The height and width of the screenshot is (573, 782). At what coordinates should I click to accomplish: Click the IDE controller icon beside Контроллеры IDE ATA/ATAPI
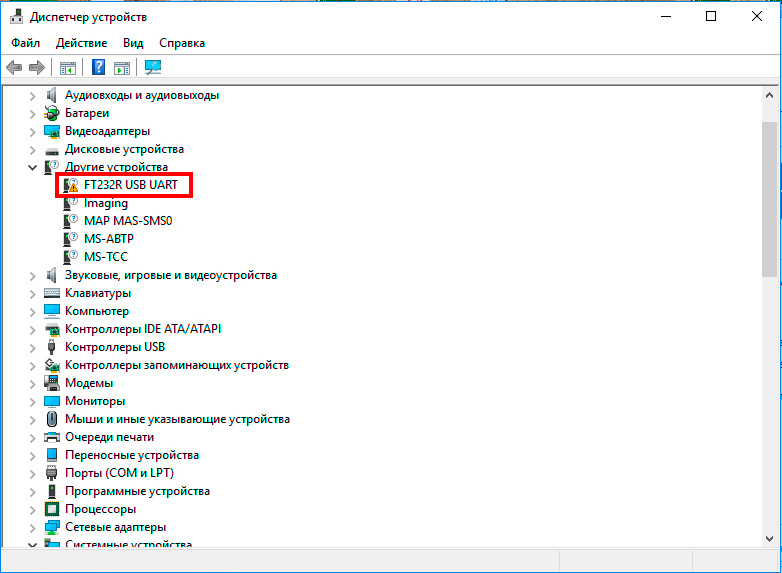[x=51, y=329]
